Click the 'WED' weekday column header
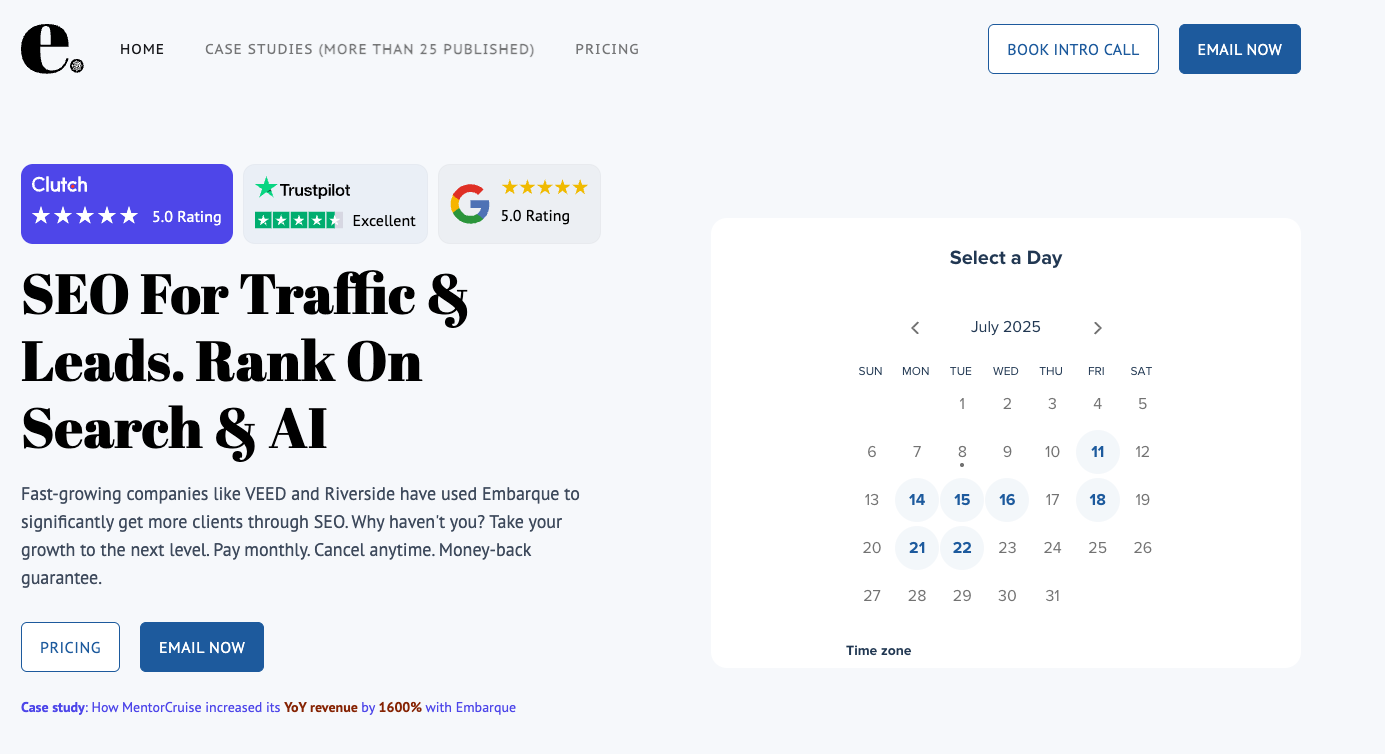 coord(1006,371)
